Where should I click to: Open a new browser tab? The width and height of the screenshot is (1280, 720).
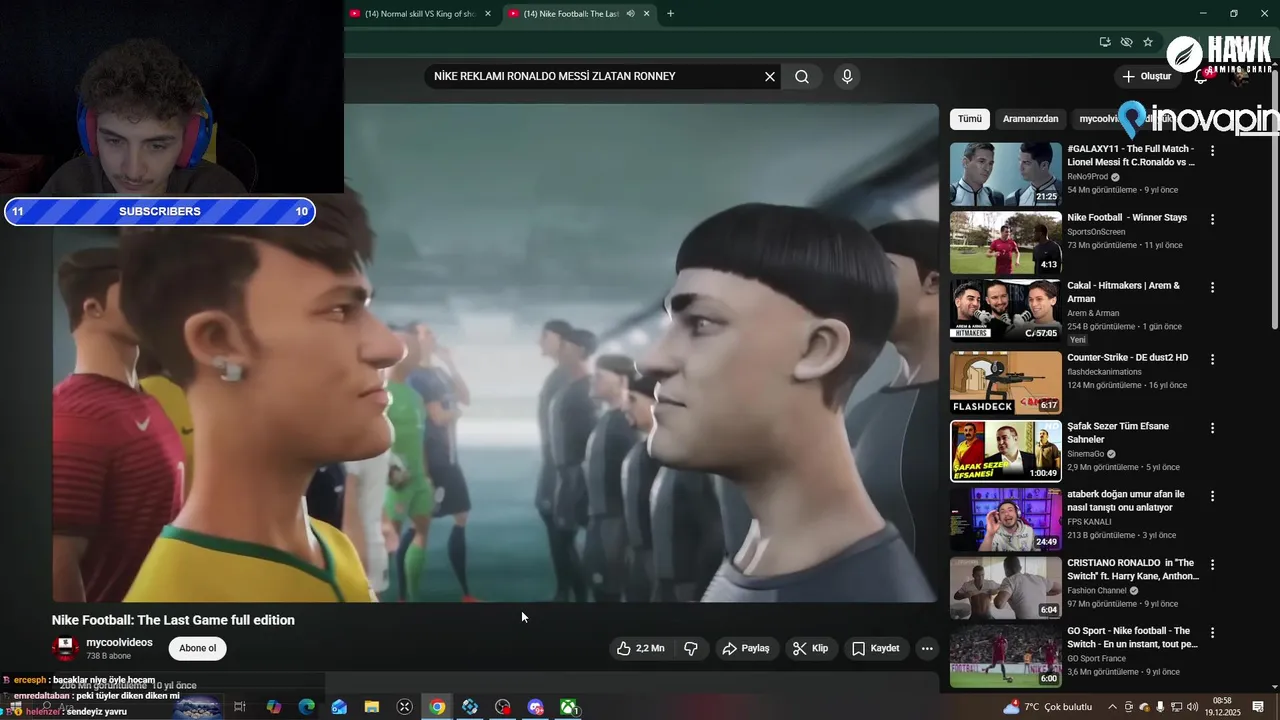[x=670, y=14]
